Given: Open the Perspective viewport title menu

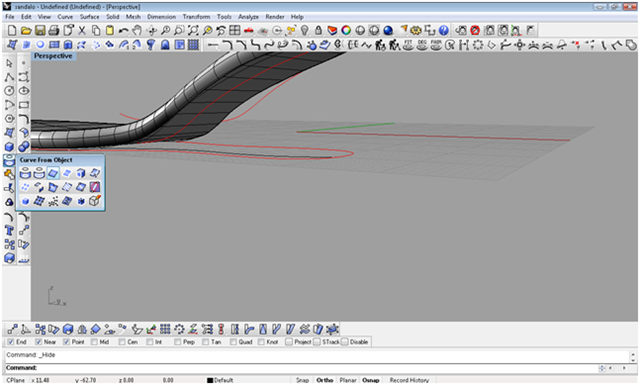Looking at the screenshot, I should click(x=53, y=56).
